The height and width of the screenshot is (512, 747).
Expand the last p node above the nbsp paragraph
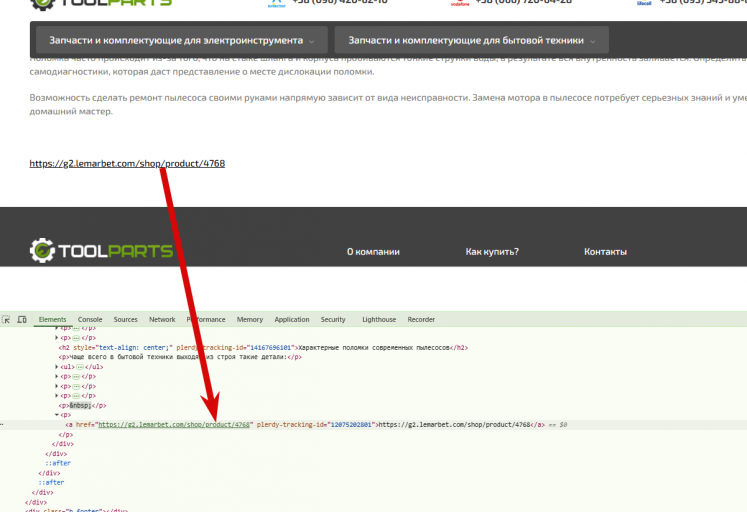pos(57,396)
